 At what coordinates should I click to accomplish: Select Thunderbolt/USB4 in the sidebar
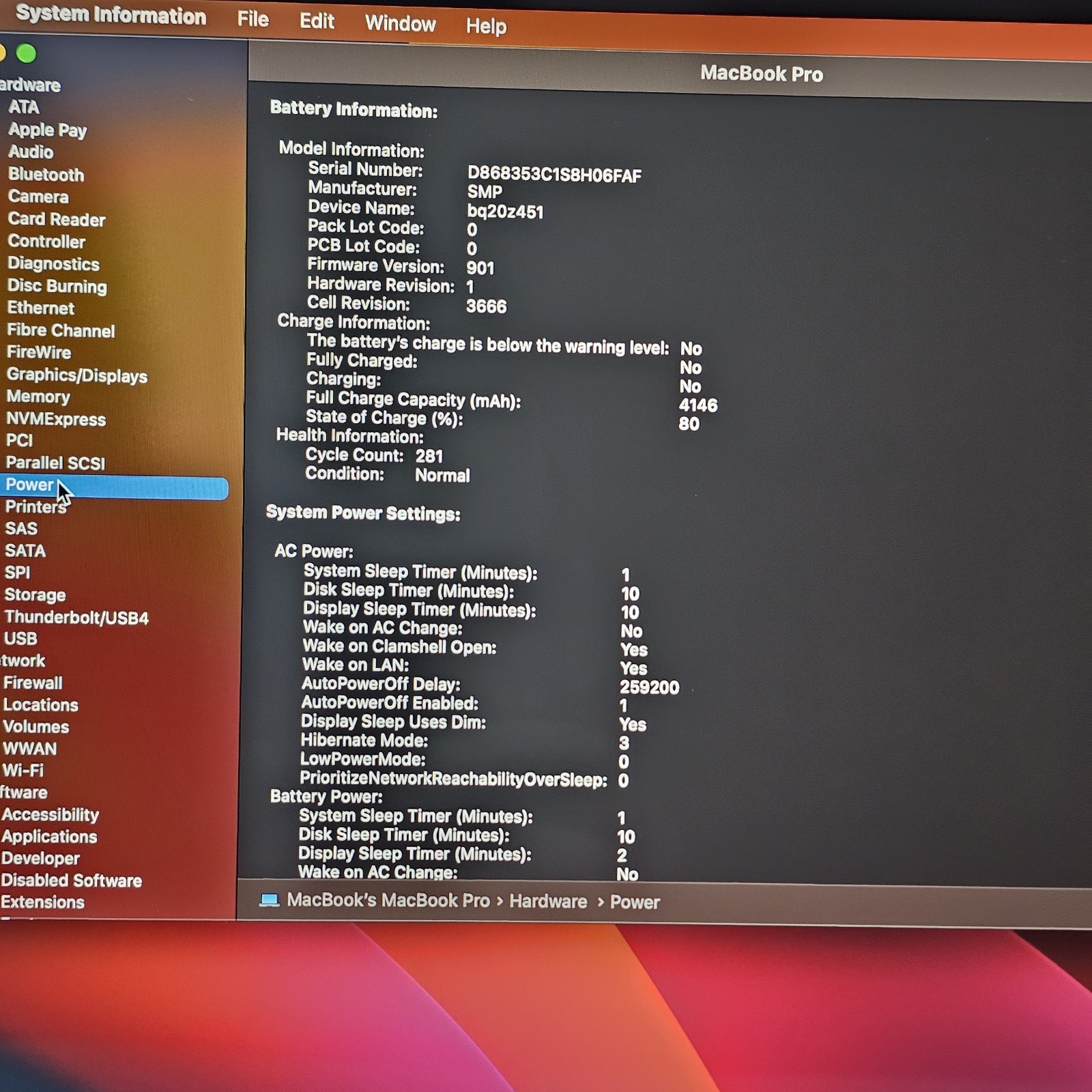click(x=76, y=617)
